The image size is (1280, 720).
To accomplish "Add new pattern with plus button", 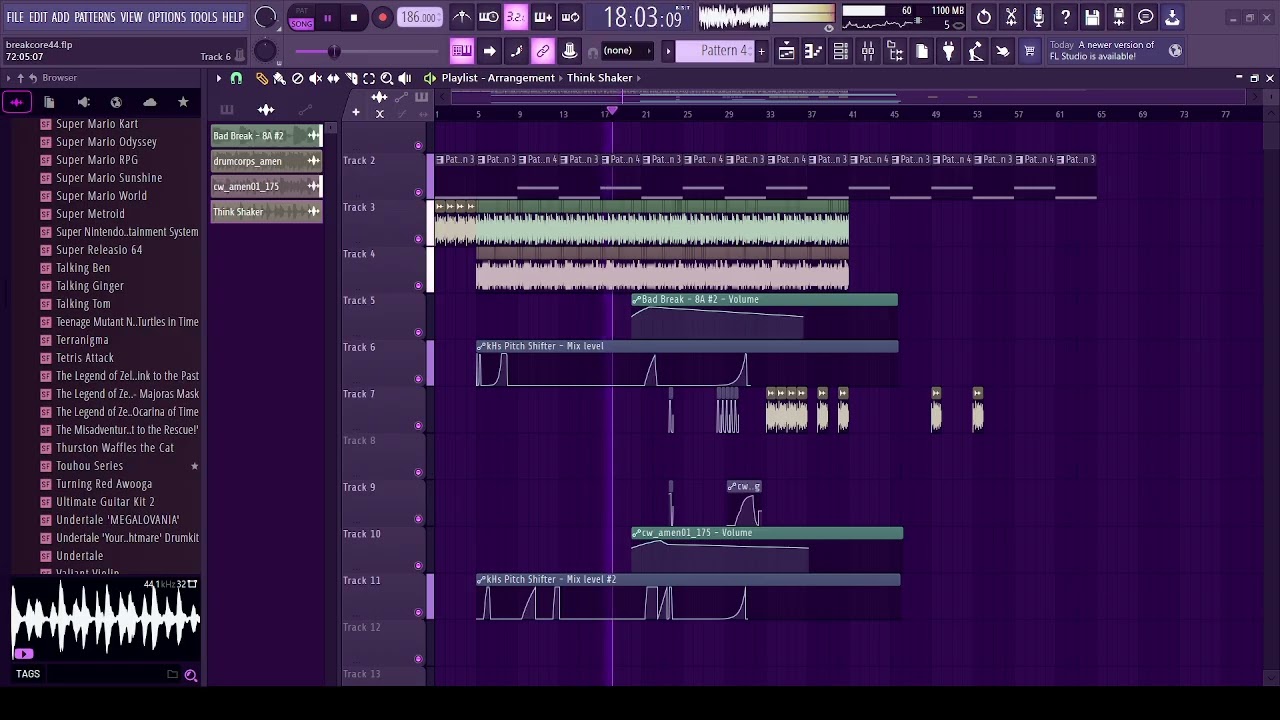I will pyautogui.click(x=761, y=51).
